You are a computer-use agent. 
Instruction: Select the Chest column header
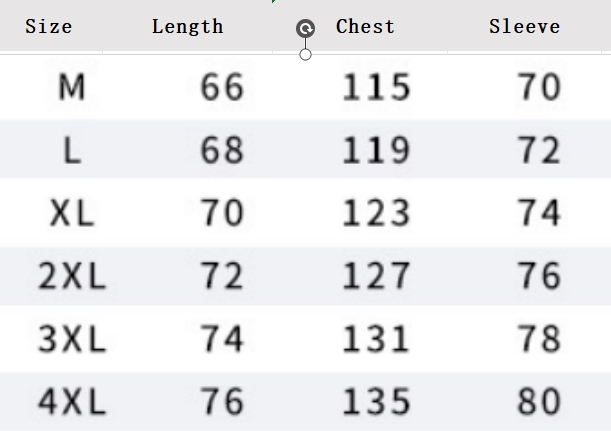click(x=366, y=26)
